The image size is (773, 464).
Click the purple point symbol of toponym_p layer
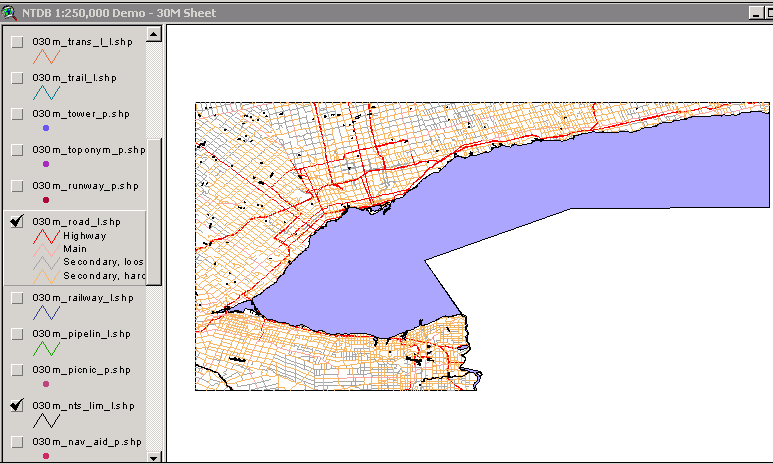[46, 164]
